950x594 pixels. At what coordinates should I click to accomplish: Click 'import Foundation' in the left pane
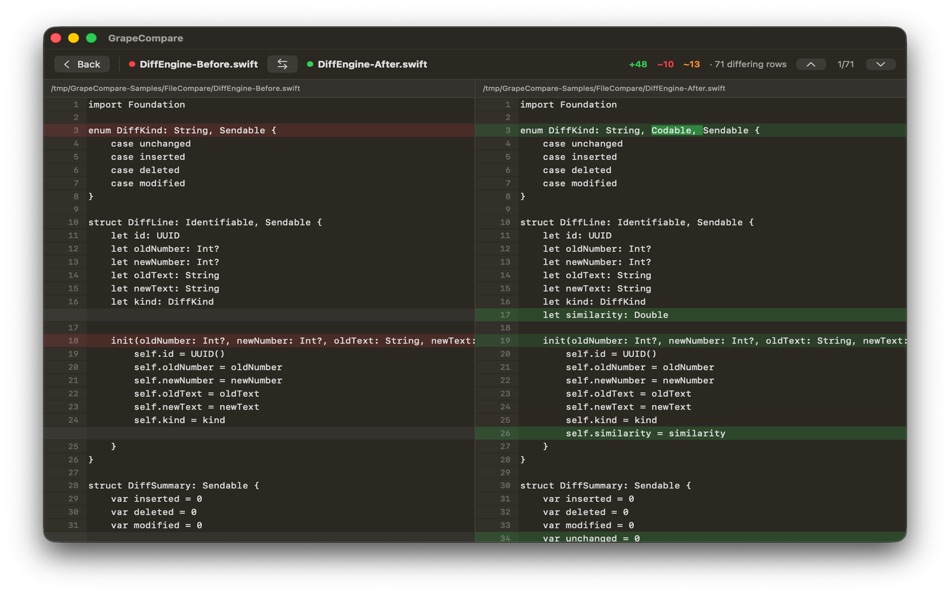coord(136,105)
